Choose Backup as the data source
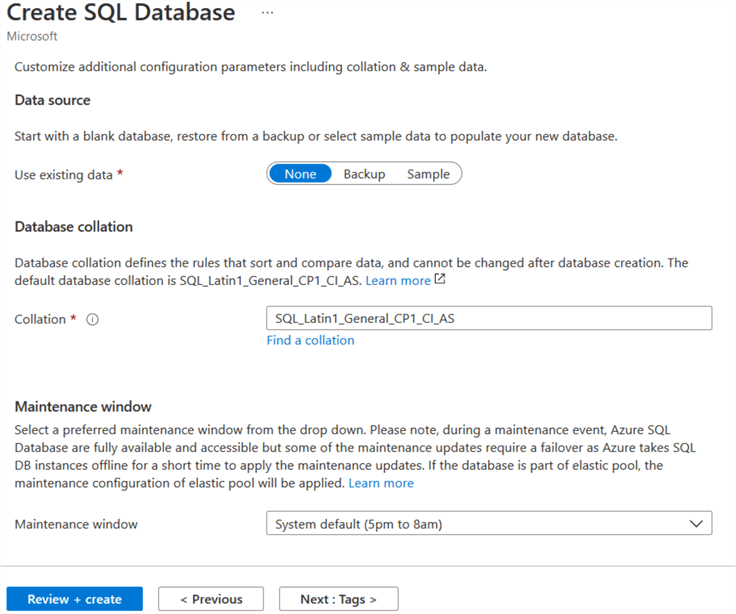 point(364,174)
